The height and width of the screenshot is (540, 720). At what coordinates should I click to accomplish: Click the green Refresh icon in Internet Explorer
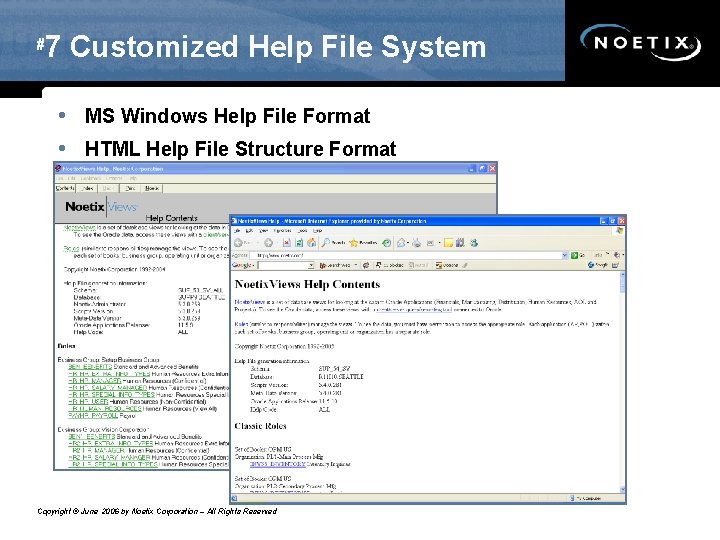tap(299, 242)
